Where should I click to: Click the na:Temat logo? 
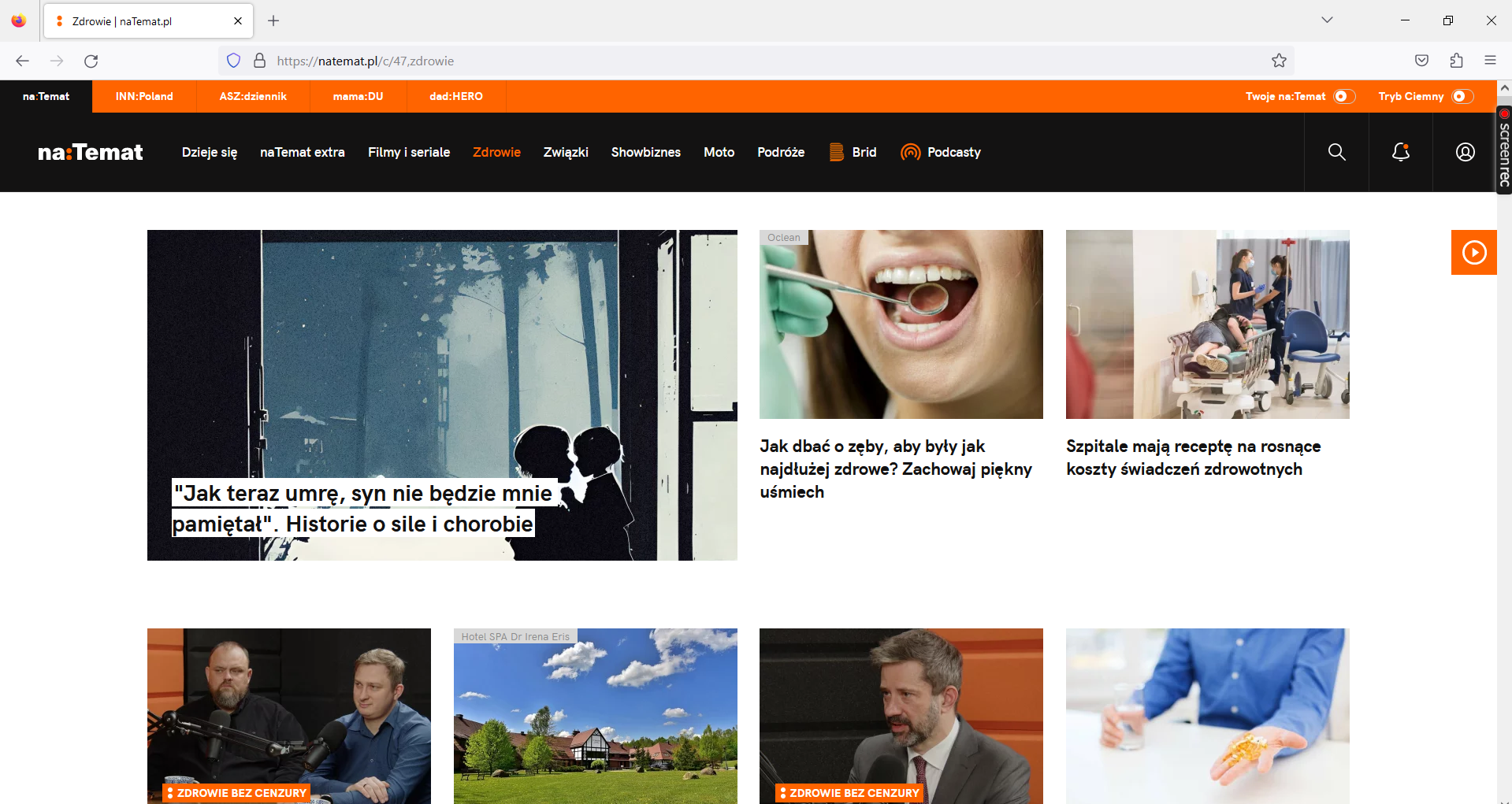(x=90, y=152)
